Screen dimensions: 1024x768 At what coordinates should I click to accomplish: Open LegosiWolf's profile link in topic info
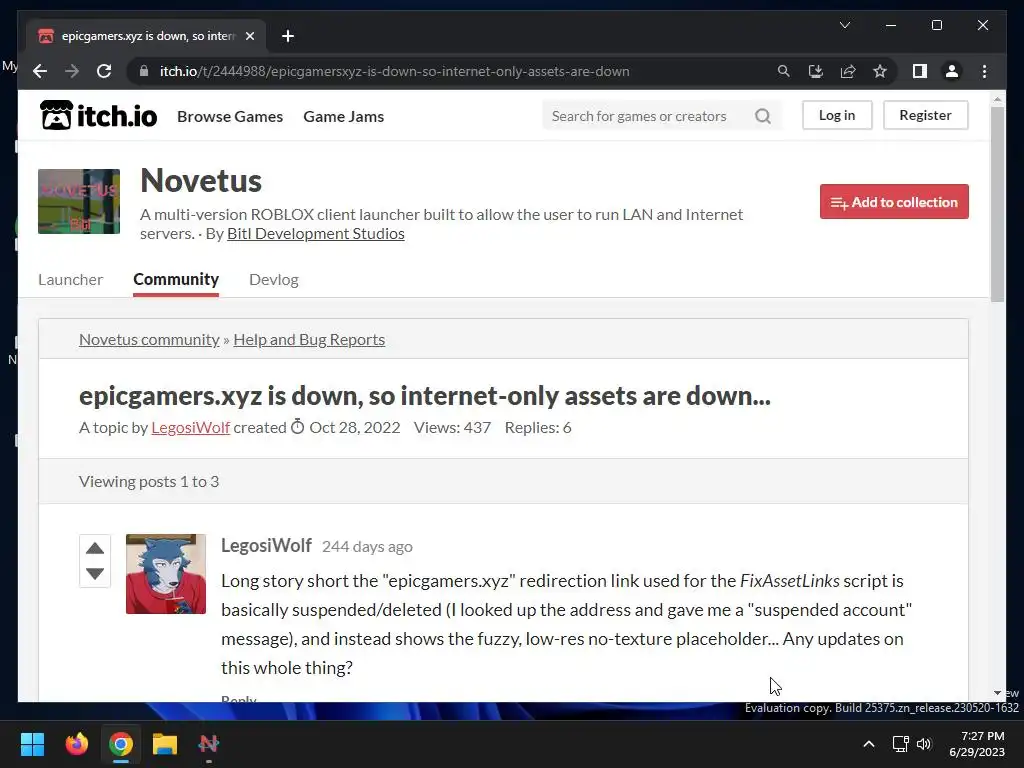point(191,428)
